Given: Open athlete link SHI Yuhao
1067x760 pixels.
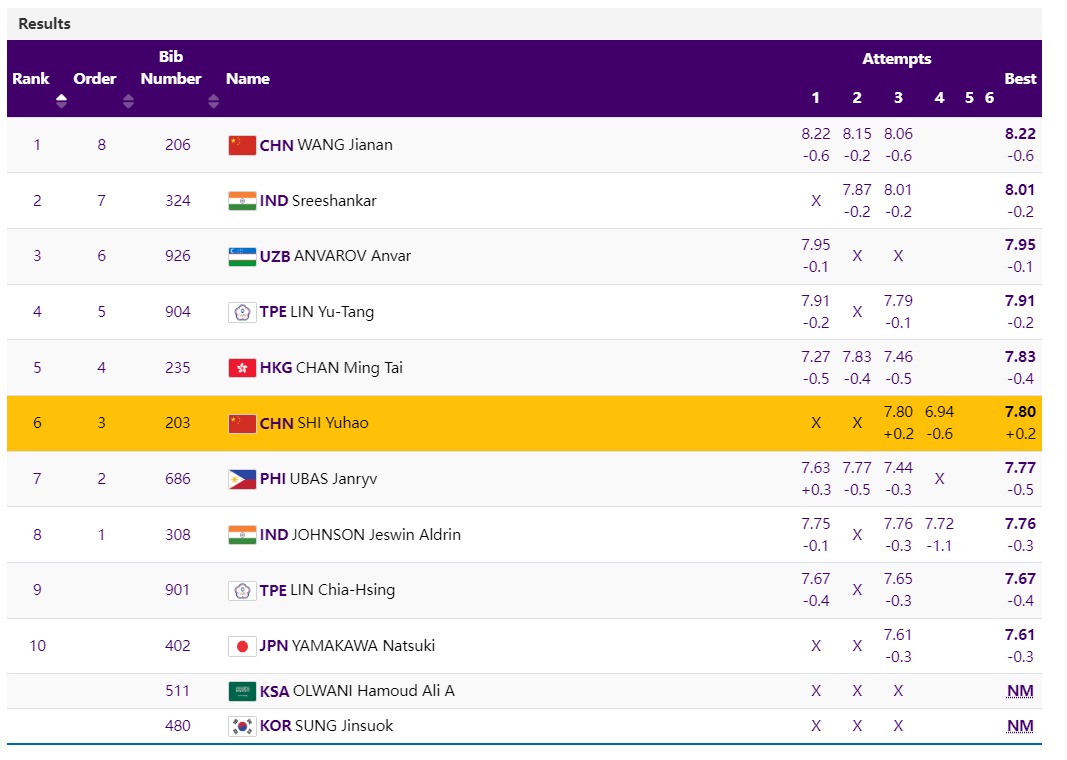Looking at the screenshot, I should point(332,423).
